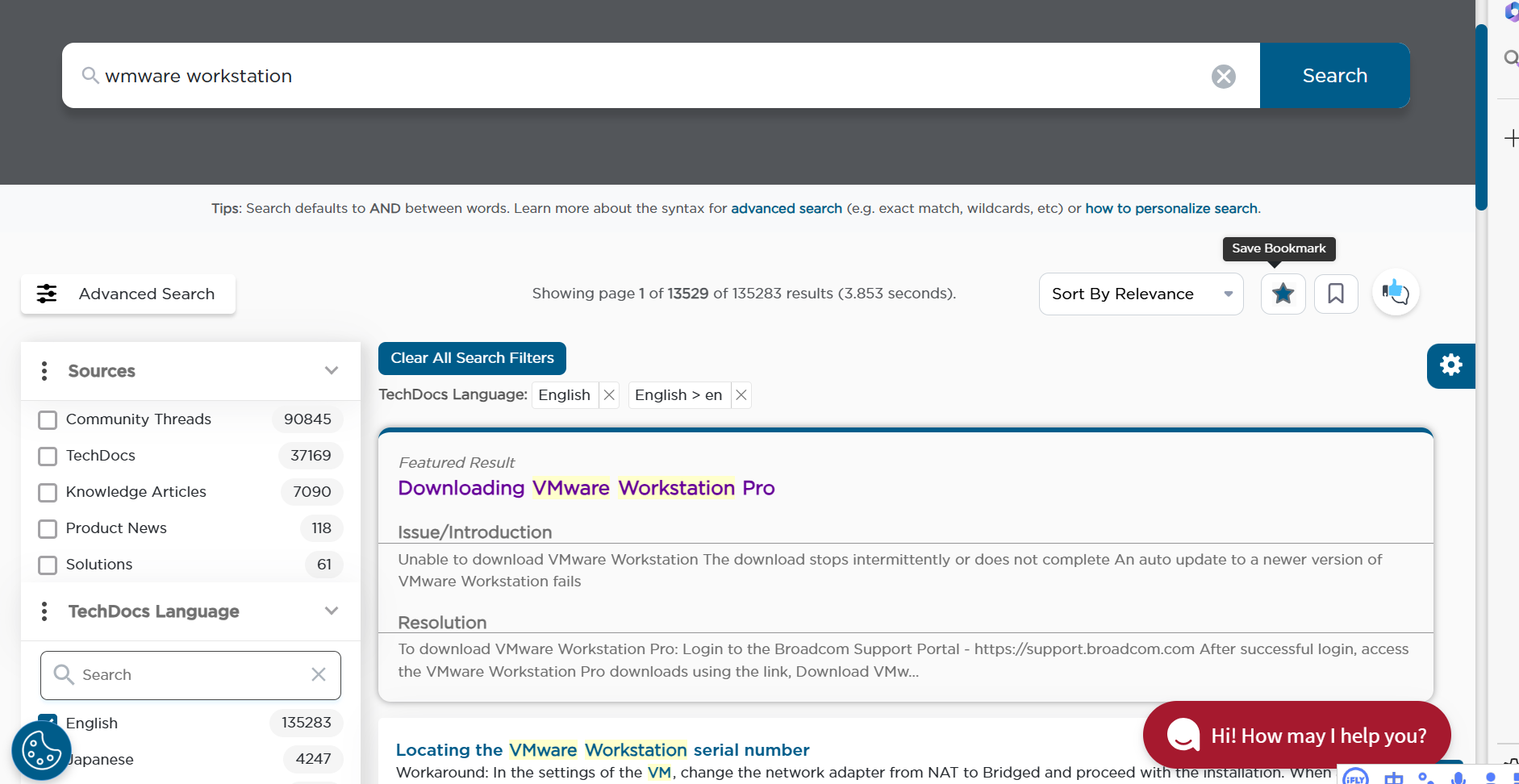Click the 'Save Bookmark' tooltip label
The width and height of the screenshot is (1519, 784).
click(1279, 248)
